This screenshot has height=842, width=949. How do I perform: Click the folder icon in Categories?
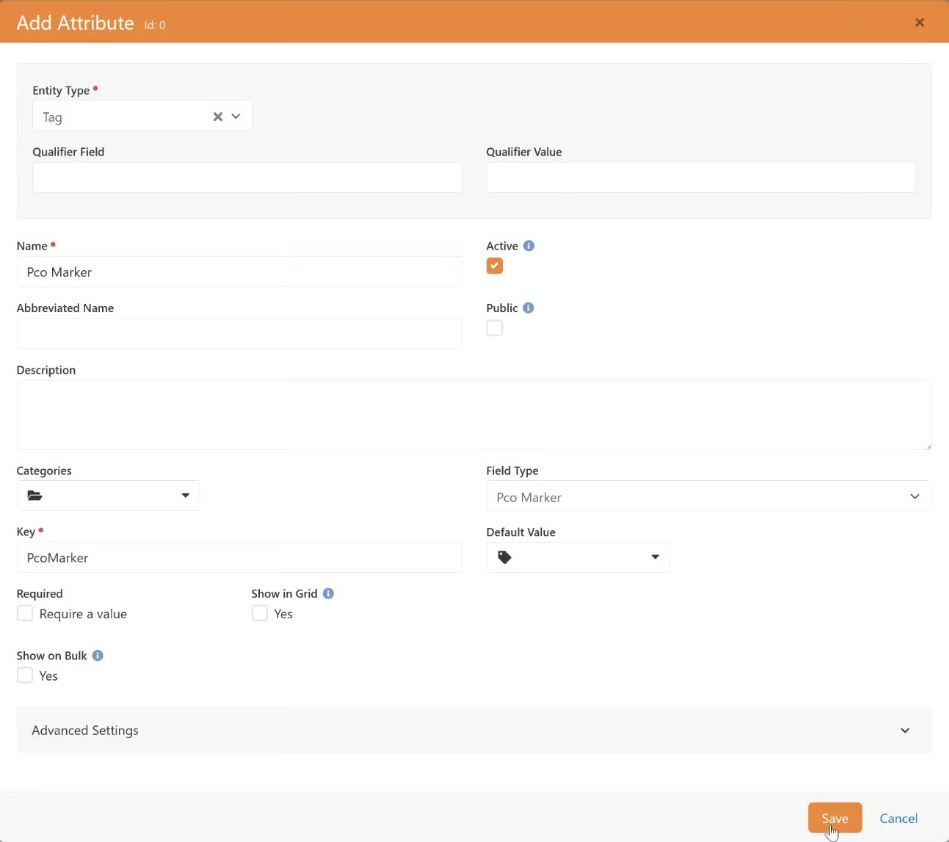point(35,496)
